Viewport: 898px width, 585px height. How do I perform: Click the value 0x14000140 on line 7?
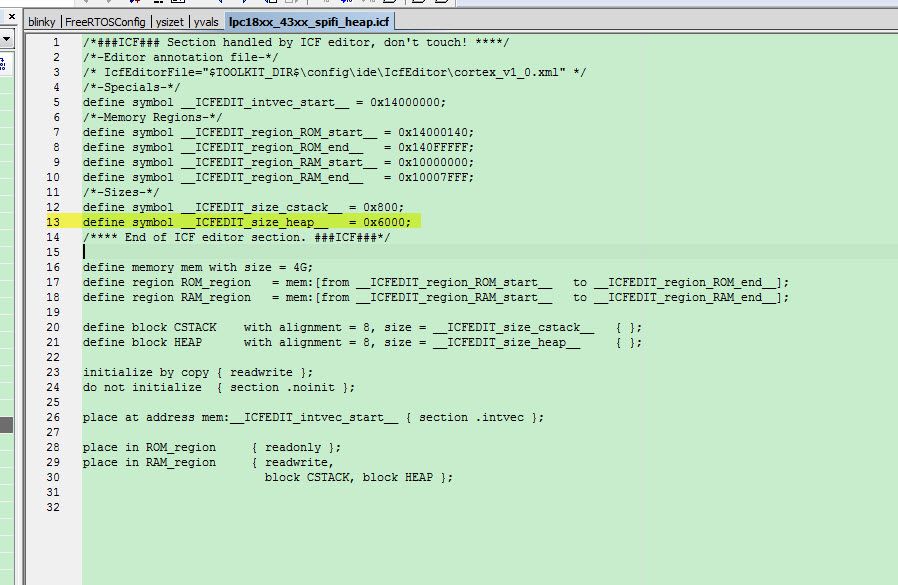432,132
